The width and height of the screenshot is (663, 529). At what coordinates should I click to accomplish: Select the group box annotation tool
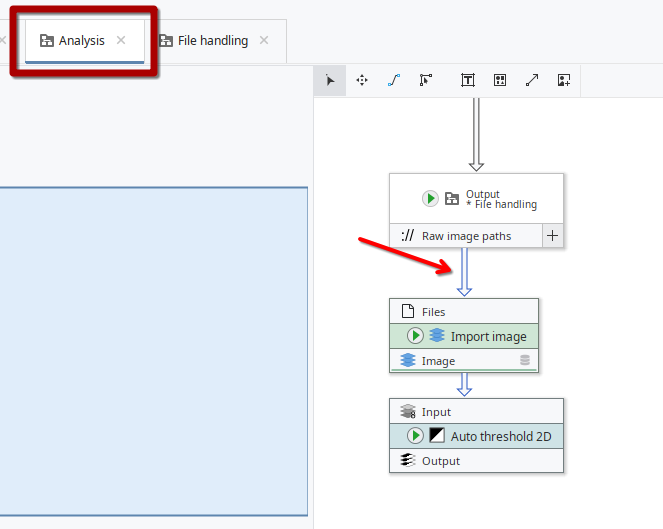click(x=500, y=80)
